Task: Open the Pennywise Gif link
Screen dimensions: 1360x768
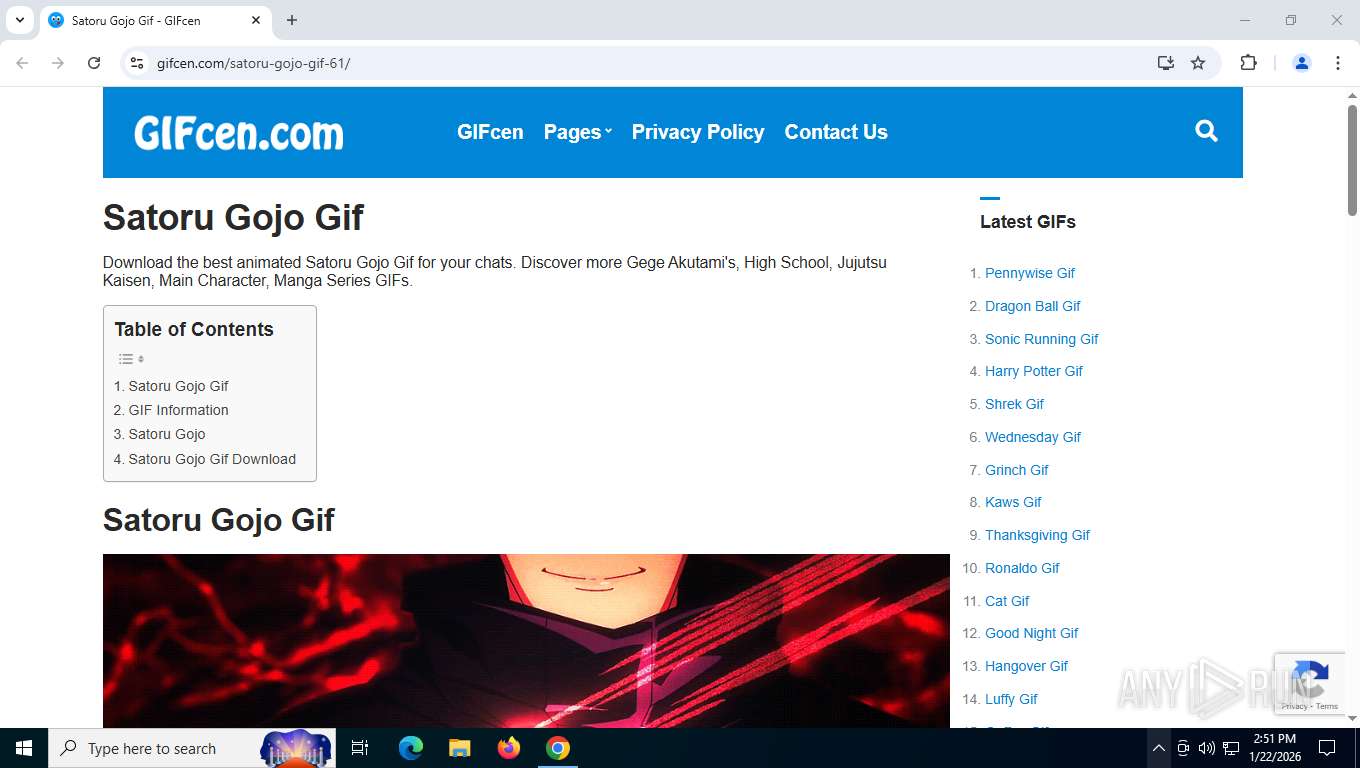Action: (x=1030, y=273)
